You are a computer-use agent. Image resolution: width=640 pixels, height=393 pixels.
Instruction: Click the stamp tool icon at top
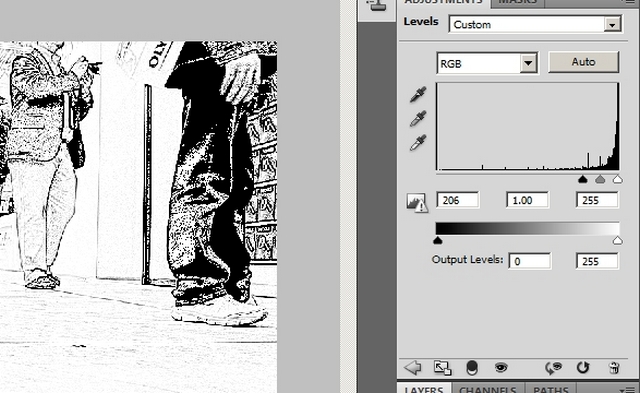tap(376, 5)
